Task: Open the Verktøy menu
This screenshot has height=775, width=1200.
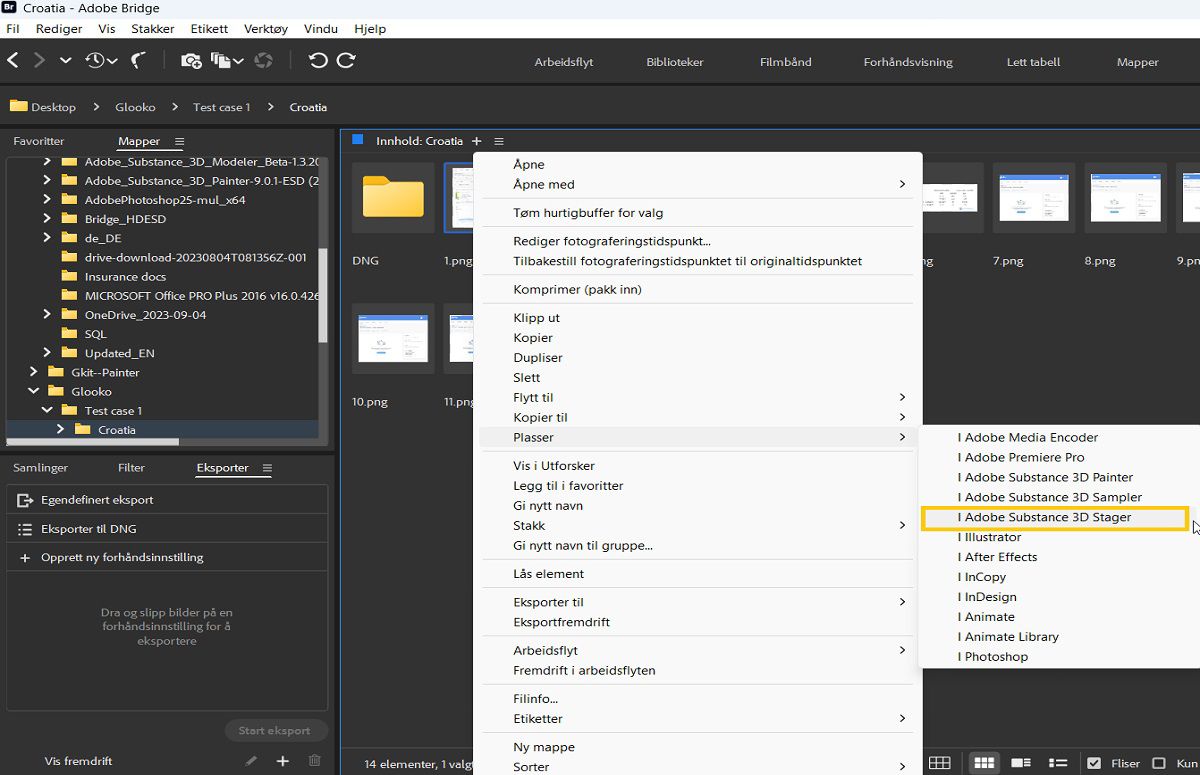Action: pyautogui.click(x=266, y=29)
